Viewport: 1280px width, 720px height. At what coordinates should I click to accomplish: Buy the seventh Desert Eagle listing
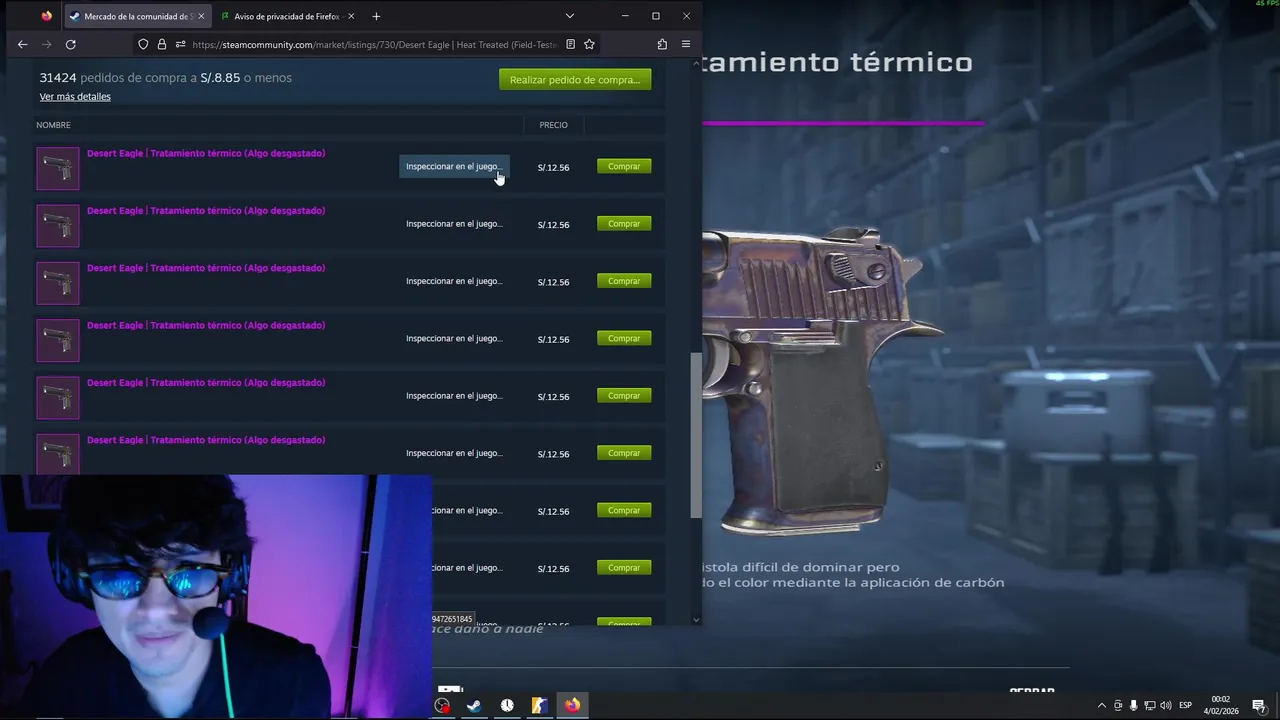tap(624, 510)
